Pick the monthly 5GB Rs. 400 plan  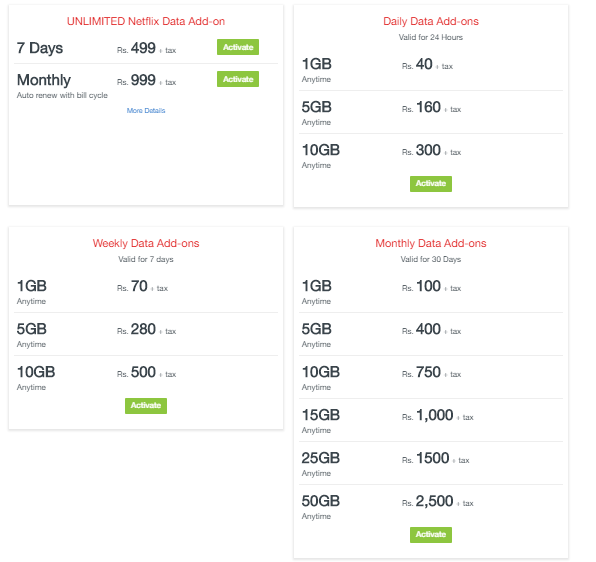pyautogui.click(x=431, y=334)
